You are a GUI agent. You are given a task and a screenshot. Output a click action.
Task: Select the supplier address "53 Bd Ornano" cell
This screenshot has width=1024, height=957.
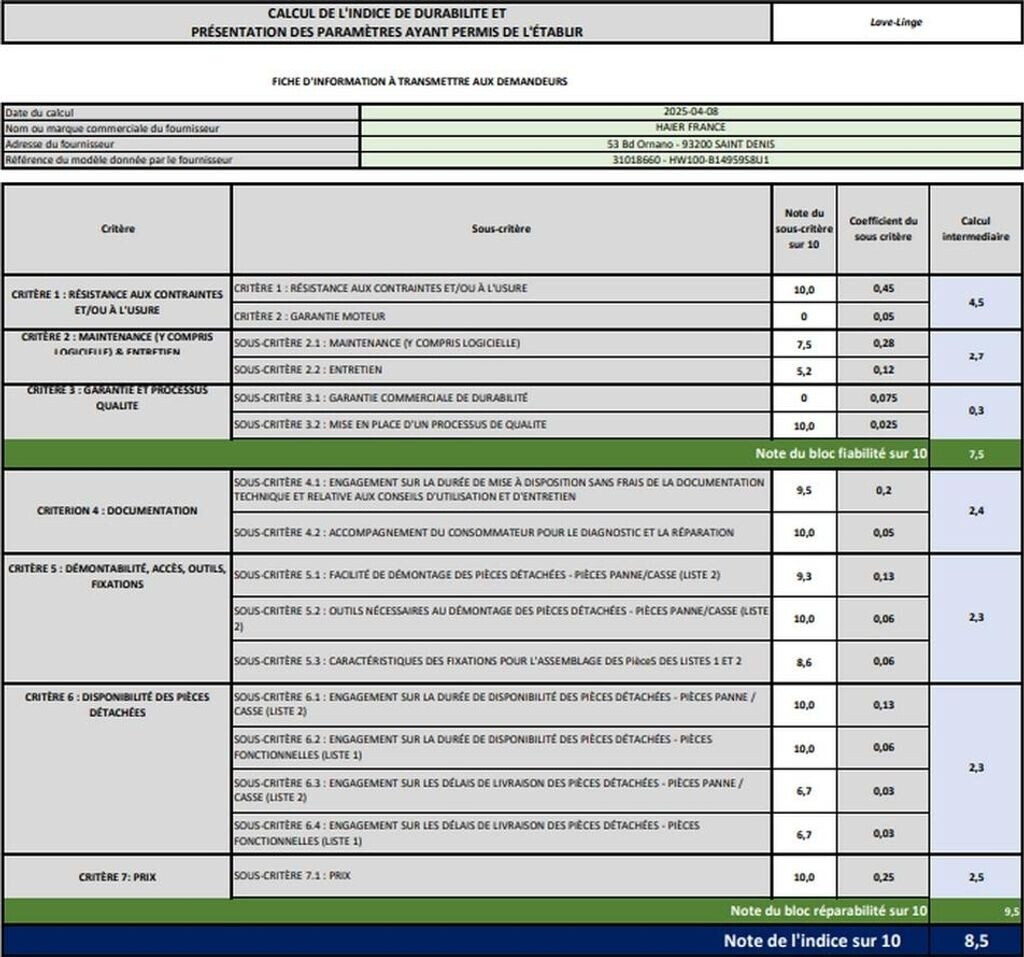point(690,144)
